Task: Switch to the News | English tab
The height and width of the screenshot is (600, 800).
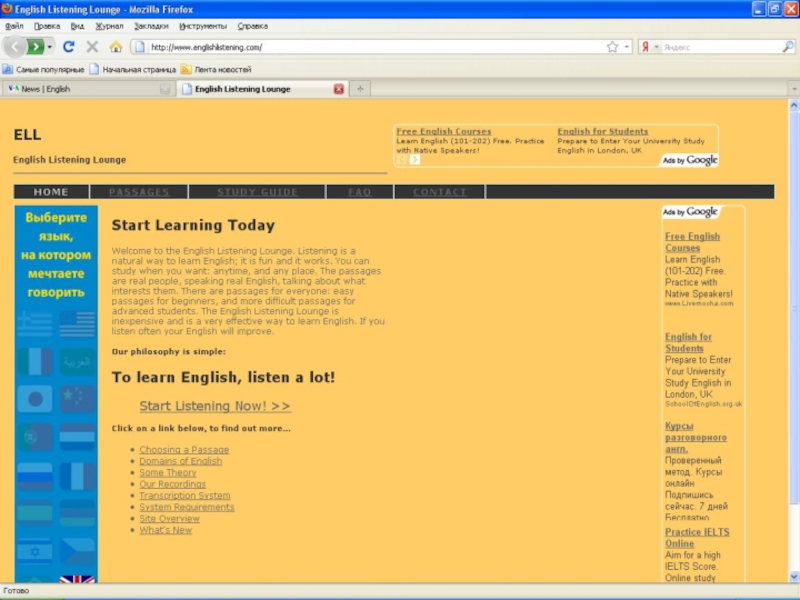Action: click(x=88, y=89)
